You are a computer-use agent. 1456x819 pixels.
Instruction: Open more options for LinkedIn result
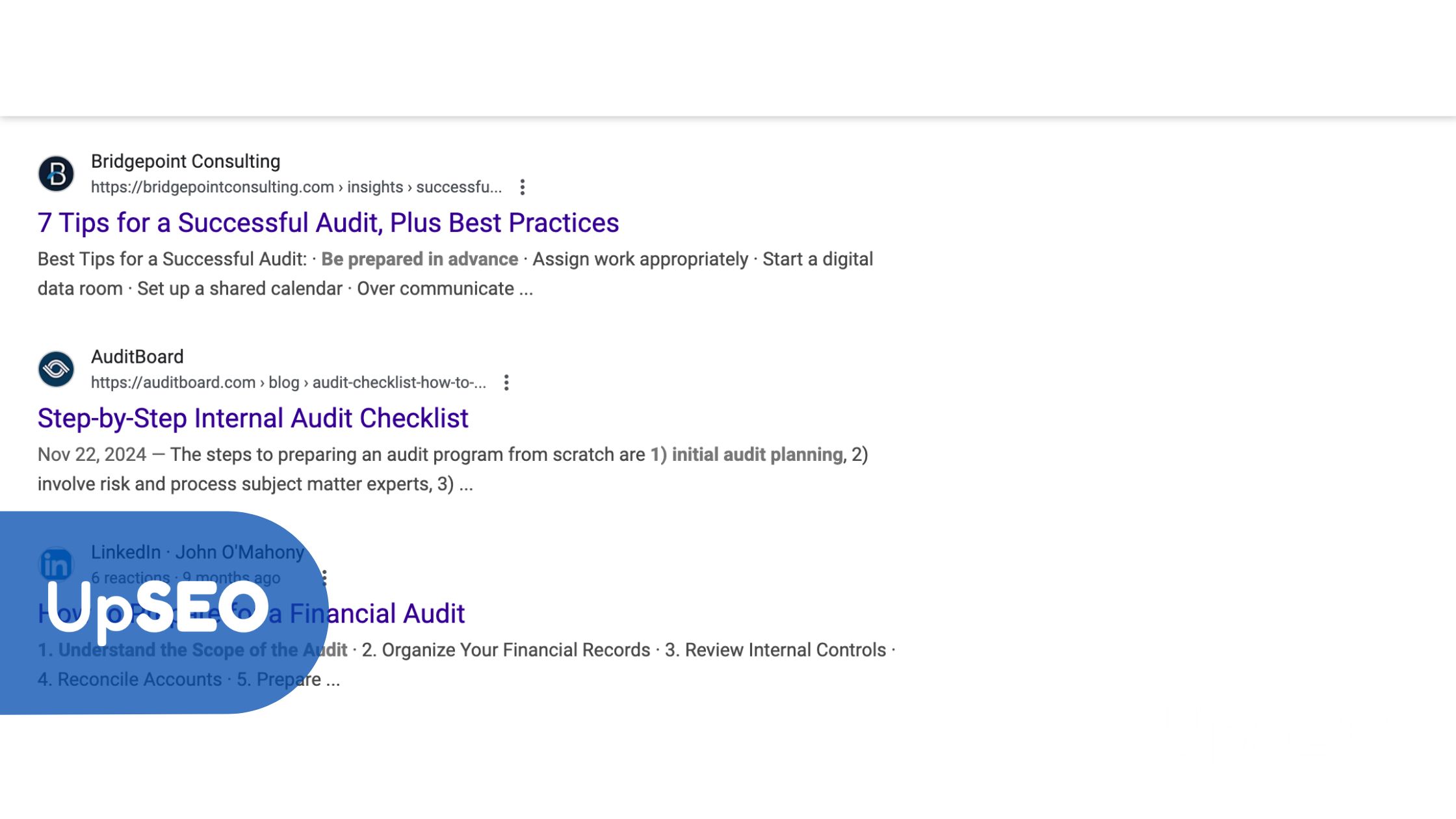(x=324, y=577)
